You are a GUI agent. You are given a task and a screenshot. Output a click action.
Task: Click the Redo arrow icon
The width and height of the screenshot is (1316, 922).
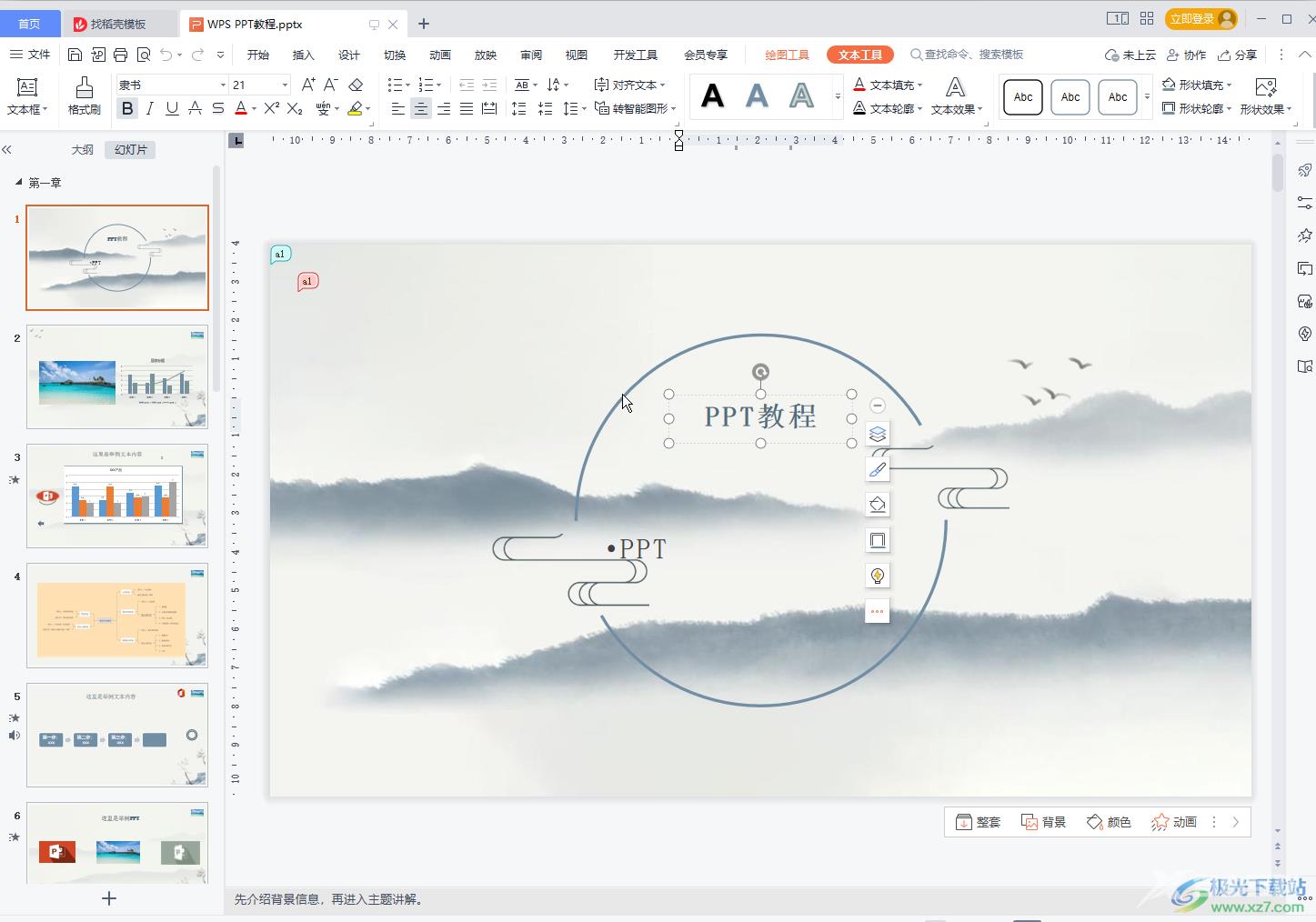pyautogui.click(x=198, y=55)
